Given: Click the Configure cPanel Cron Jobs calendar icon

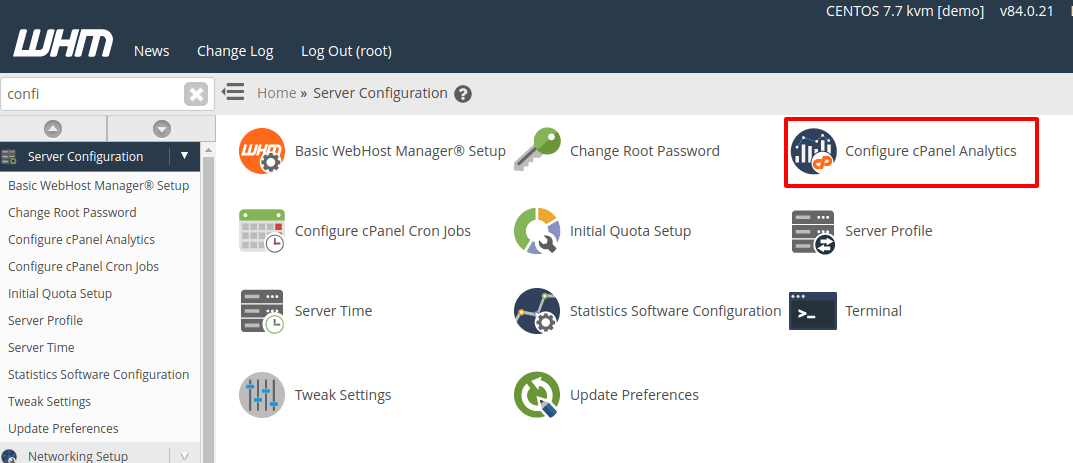Looking at the screenshot, I should point(261,231).
